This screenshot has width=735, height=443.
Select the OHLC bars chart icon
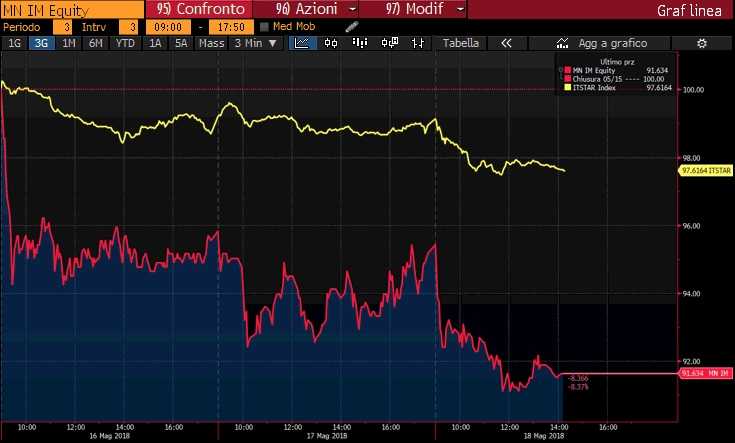417,43
